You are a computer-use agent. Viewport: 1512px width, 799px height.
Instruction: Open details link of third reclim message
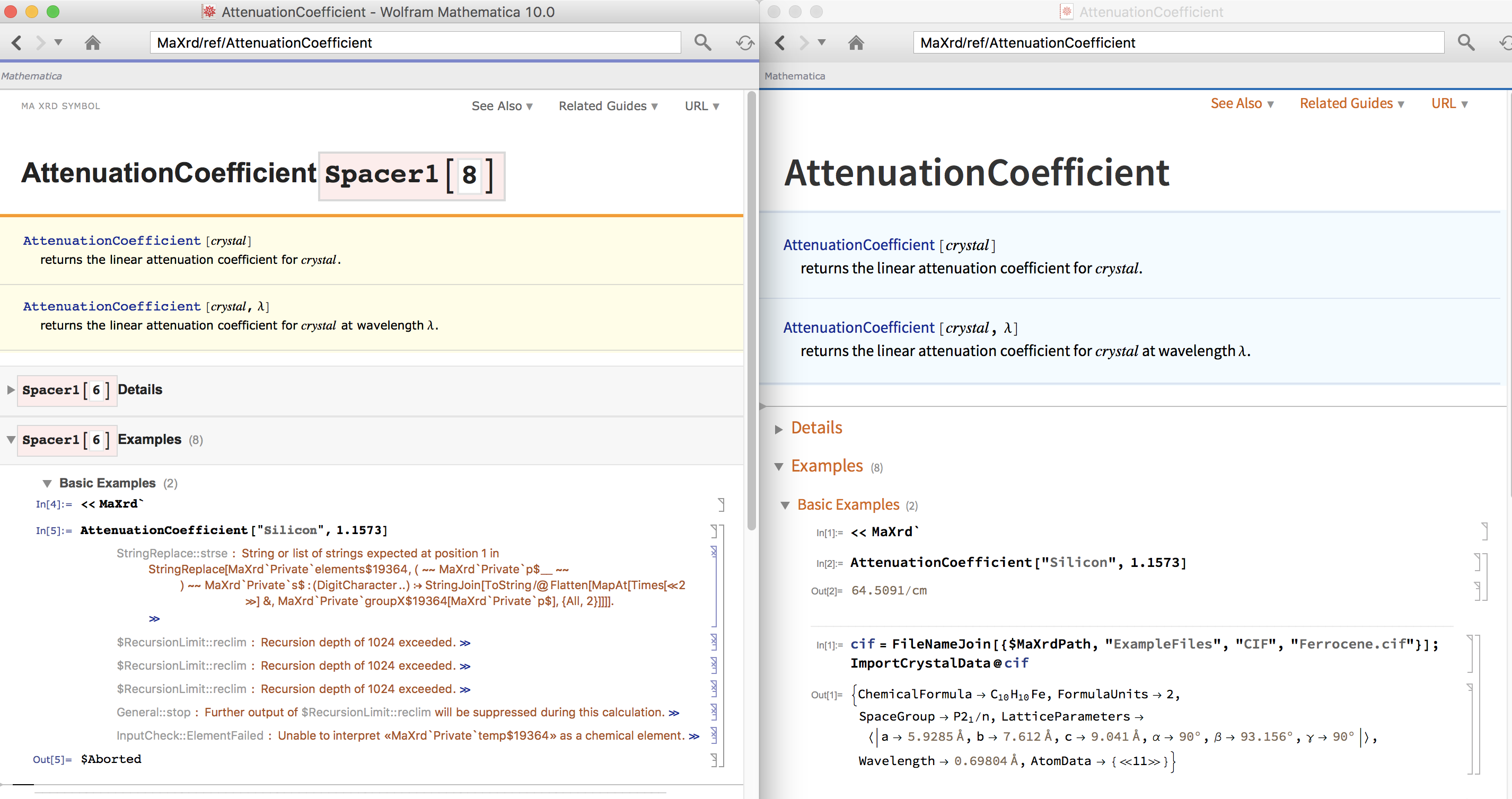[465, 689]
